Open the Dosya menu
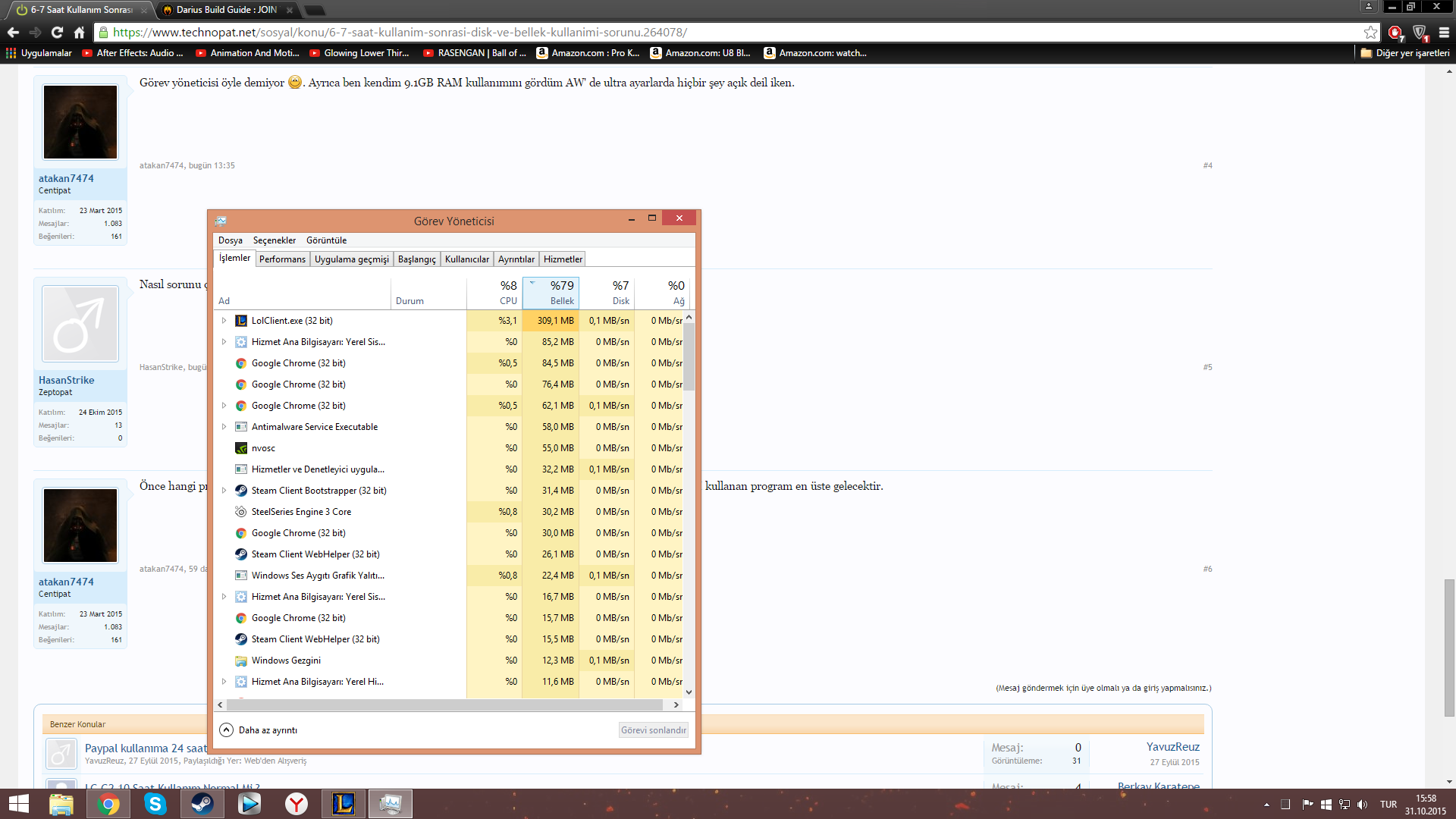The height and width of the screenshot is (819, 1456). click(x=231, y=240)
